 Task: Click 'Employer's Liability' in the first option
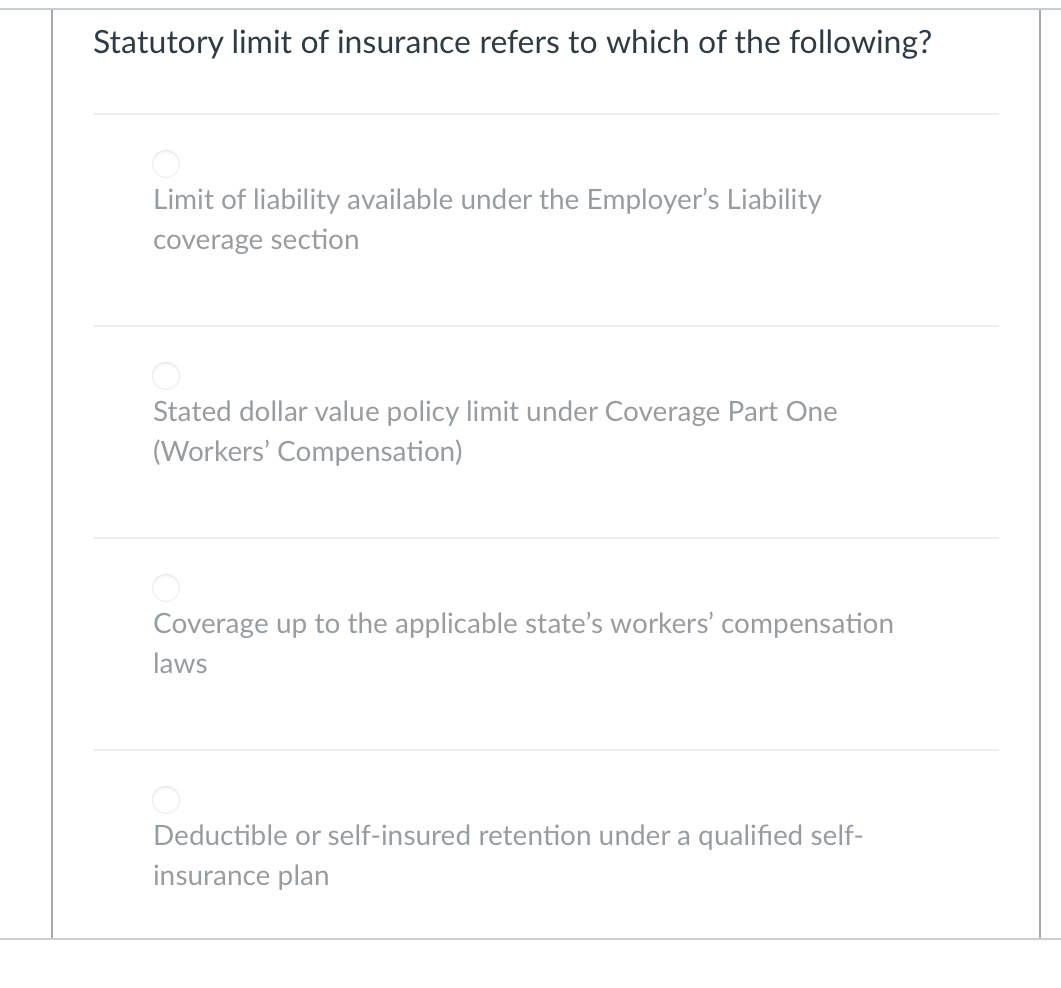pyautogui.click(x=704, y=200)
